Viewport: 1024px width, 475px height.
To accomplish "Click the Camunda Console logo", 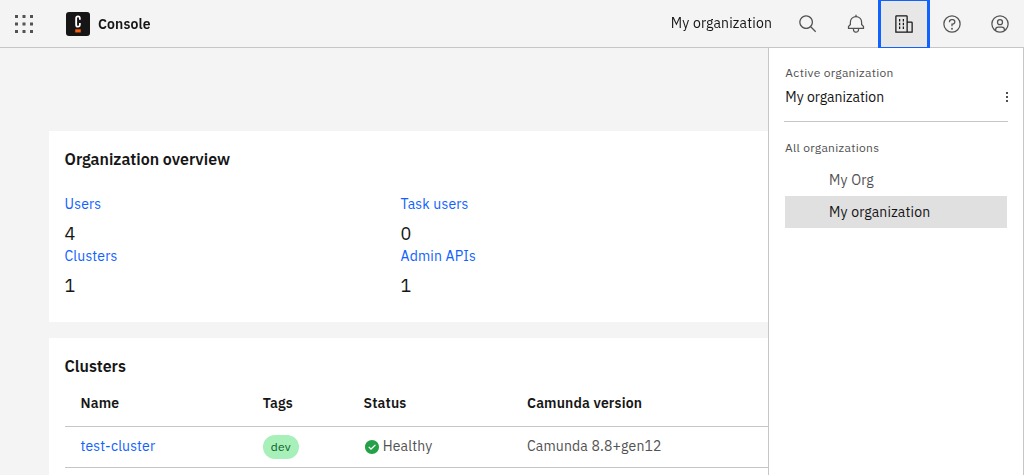I will coord(78,24).
